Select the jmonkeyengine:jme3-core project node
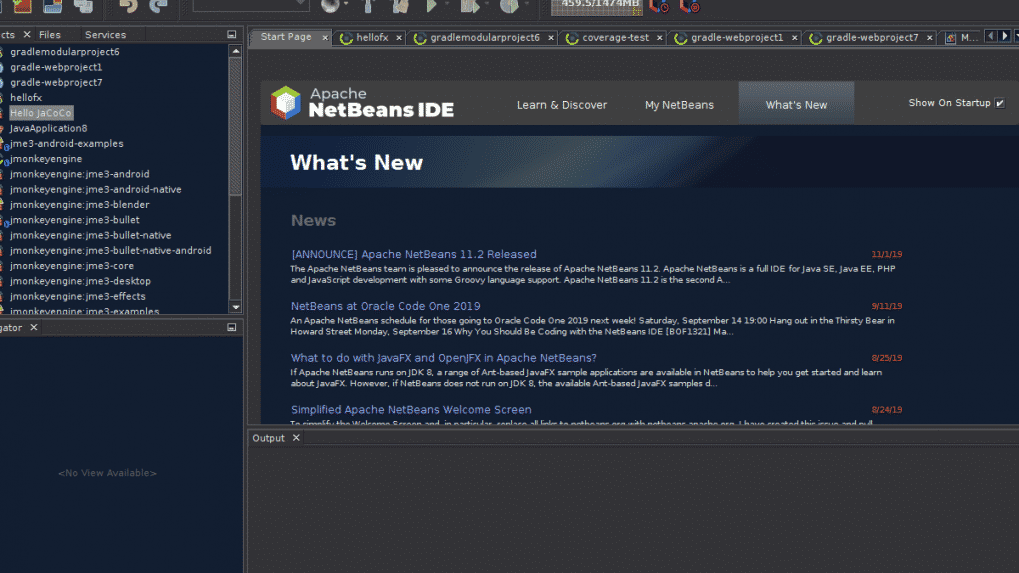The width and height of the screenshot is (1019, 573). pos(71,266)
